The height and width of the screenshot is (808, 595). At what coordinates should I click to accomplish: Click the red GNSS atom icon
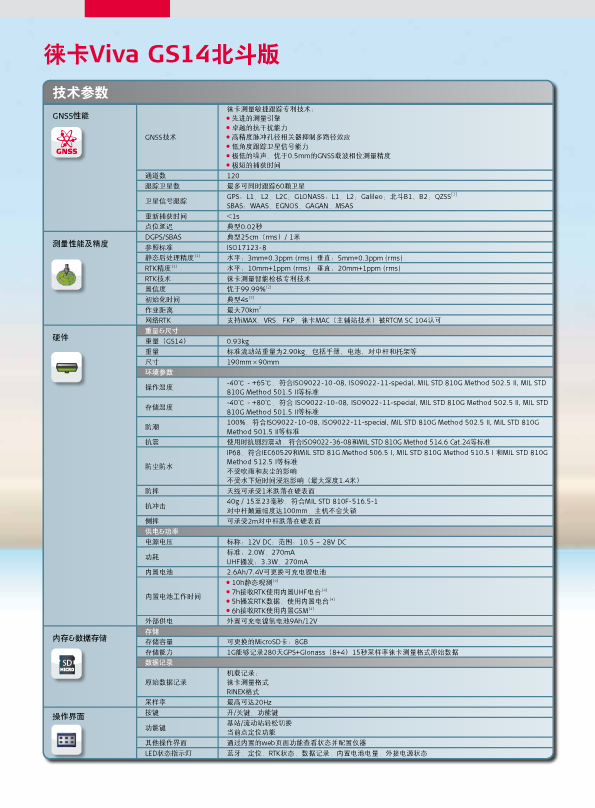click(66, 142)
